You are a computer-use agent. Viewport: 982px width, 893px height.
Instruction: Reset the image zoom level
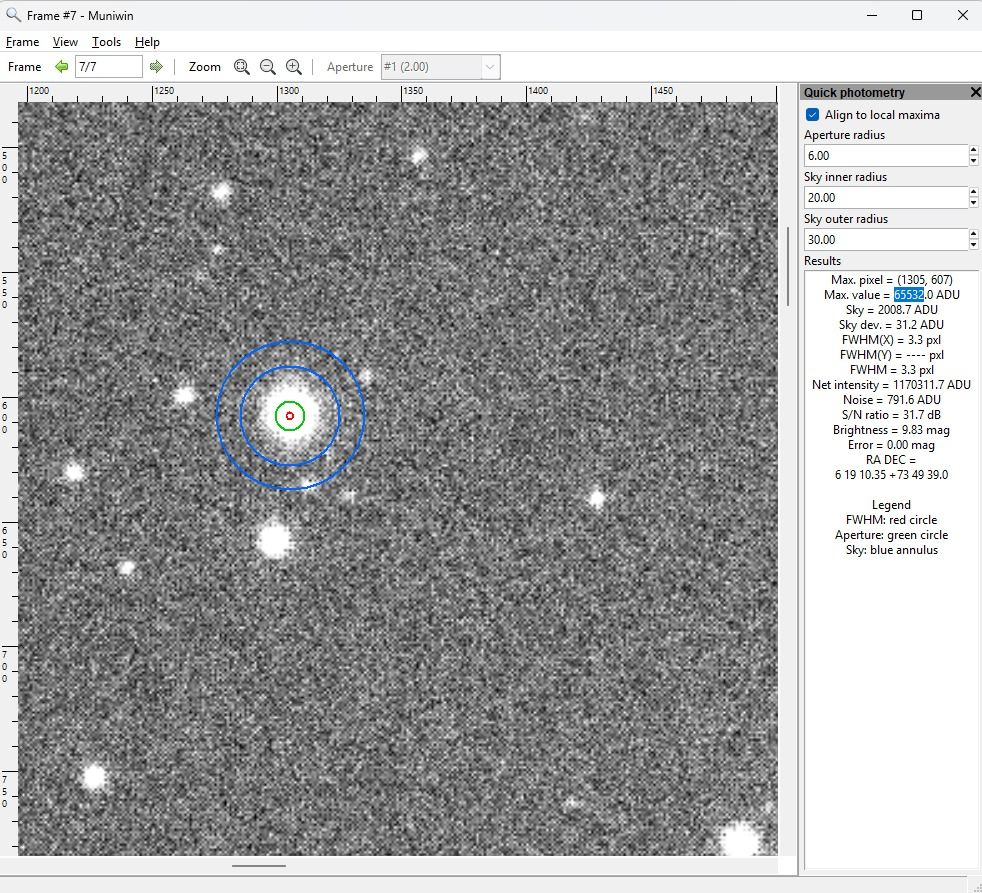pos(242,66)
